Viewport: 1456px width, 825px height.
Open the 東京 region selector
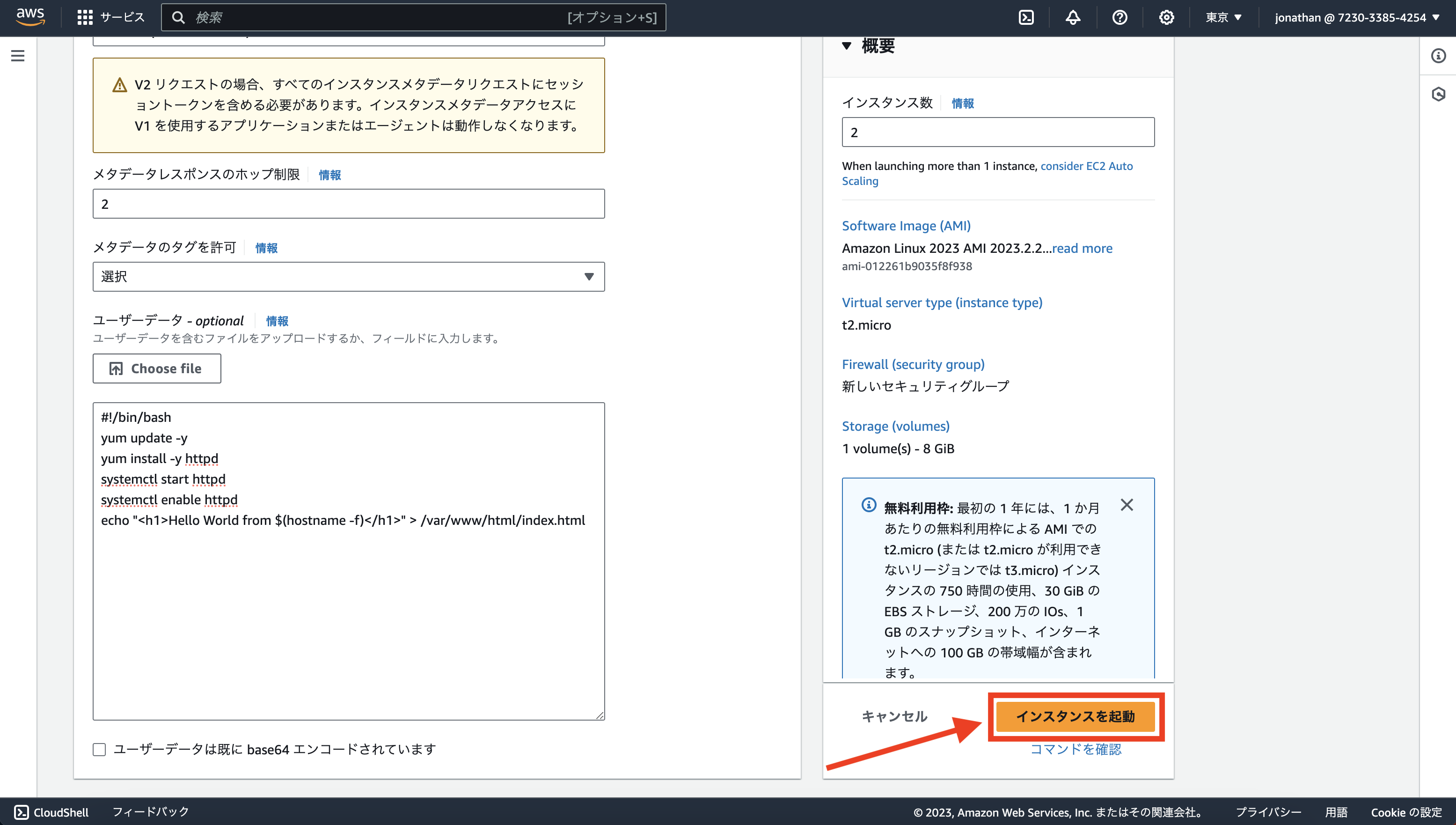[x=1223, y=17]
